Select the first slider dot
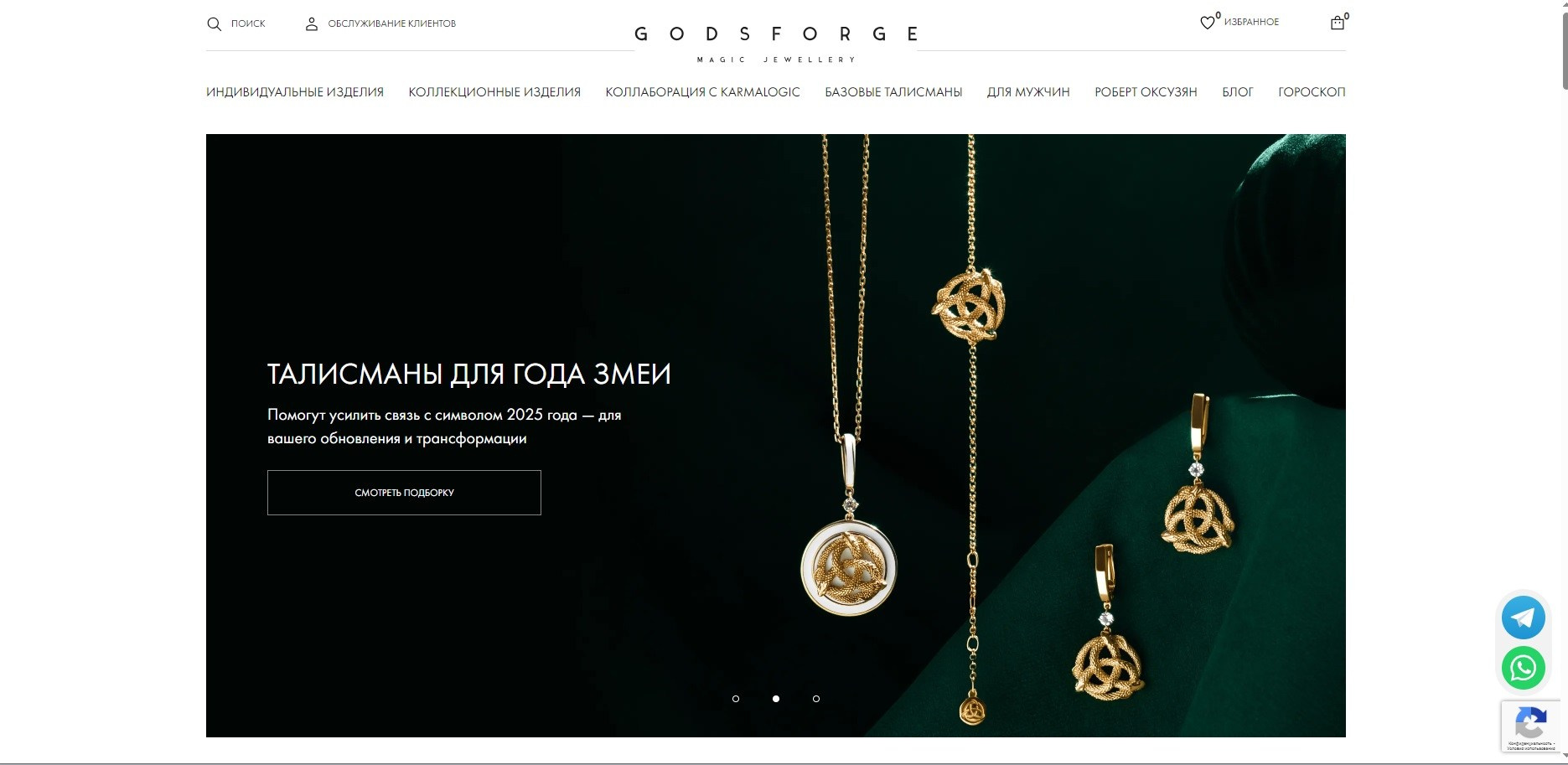Screen dimensions: 1568x765 [736, 699]
